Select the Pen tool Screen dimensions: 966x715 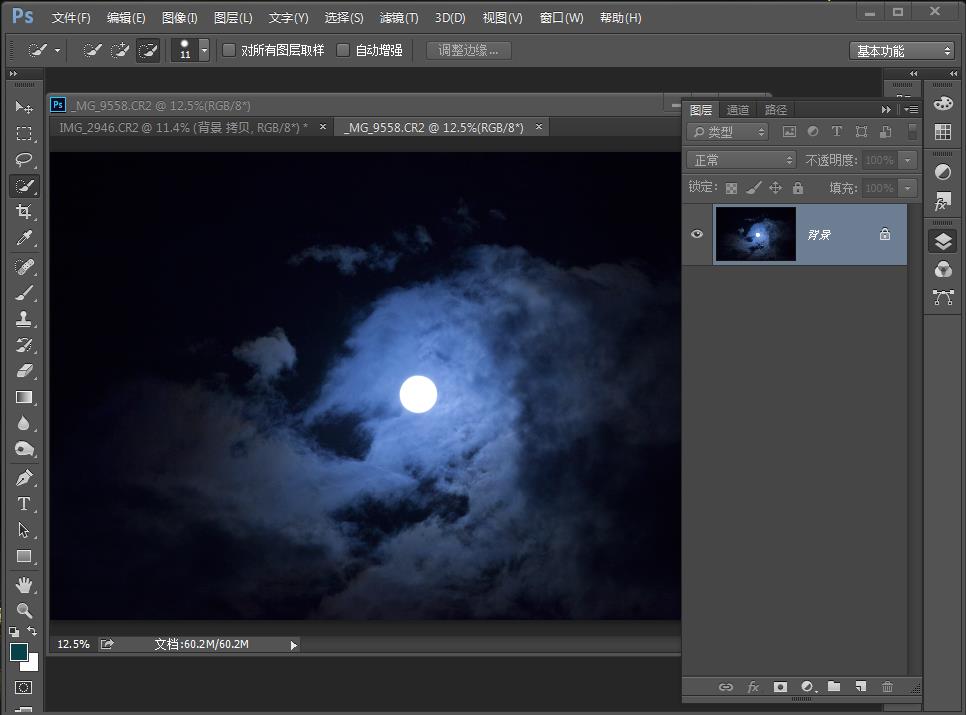24,478
